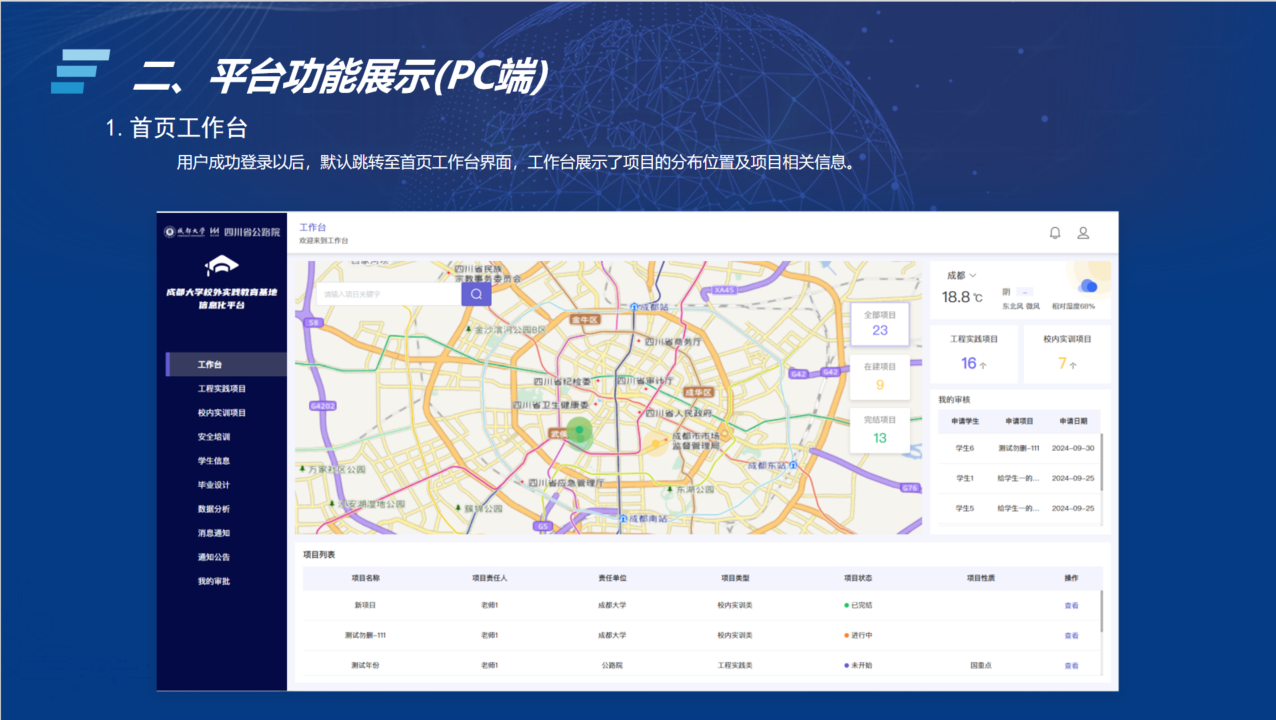Expand the 成都 city dropdown
This screenshot has height=720, width=1276.
pyautogui.click(x=961, y=275)
